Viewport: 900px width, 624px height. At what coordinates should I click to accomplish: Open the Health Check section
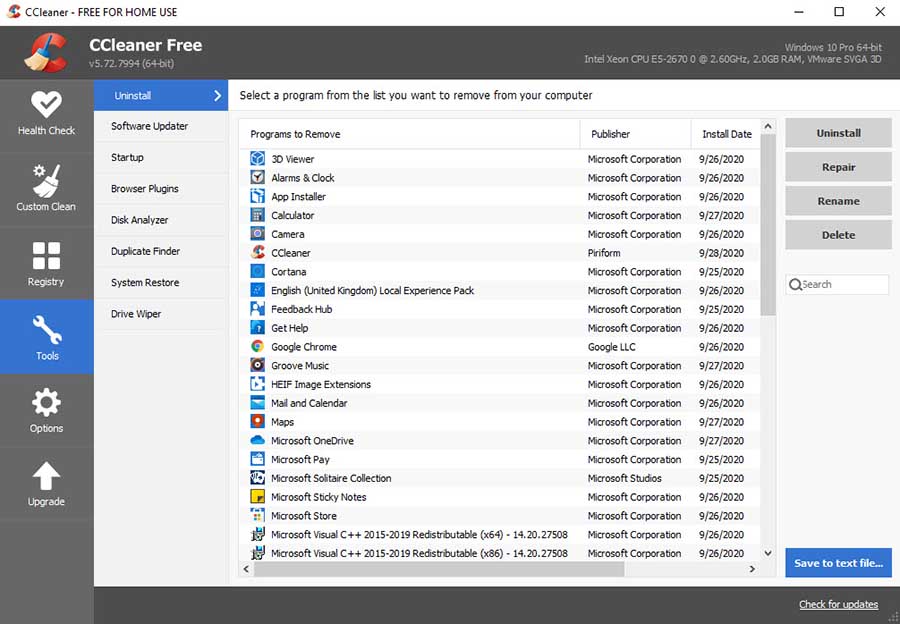click(x=46, y=115)
